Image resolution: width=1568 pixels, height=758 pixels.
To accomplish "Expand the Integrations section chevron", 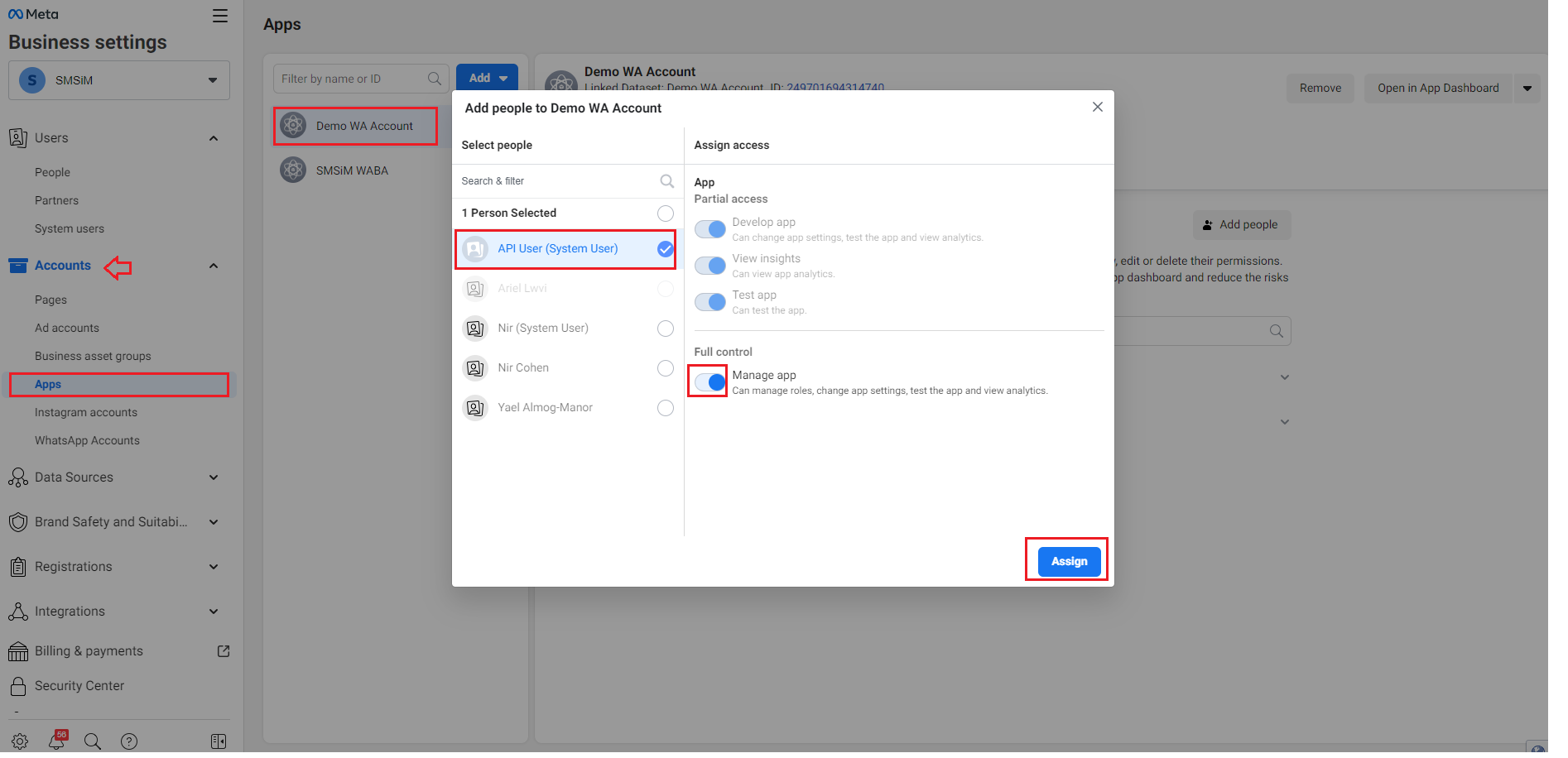I will (x=214, y=612).
